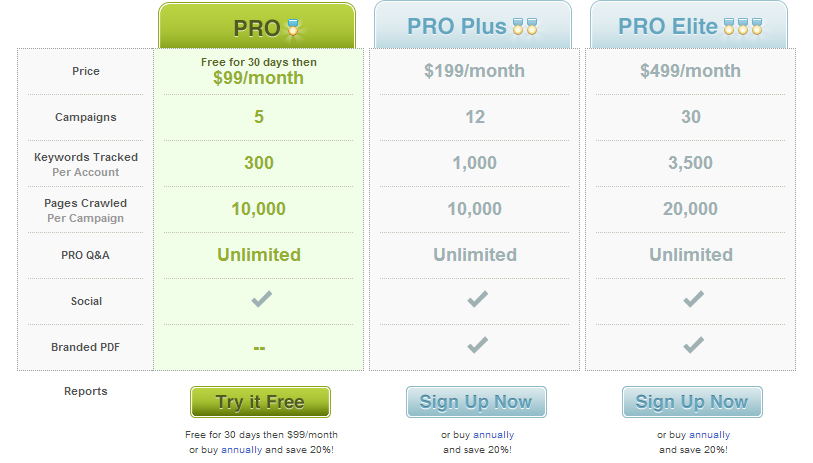Open the annually link under PRO Plus
The width and height of the screenshot is (813, 463).
pos(494,434)
